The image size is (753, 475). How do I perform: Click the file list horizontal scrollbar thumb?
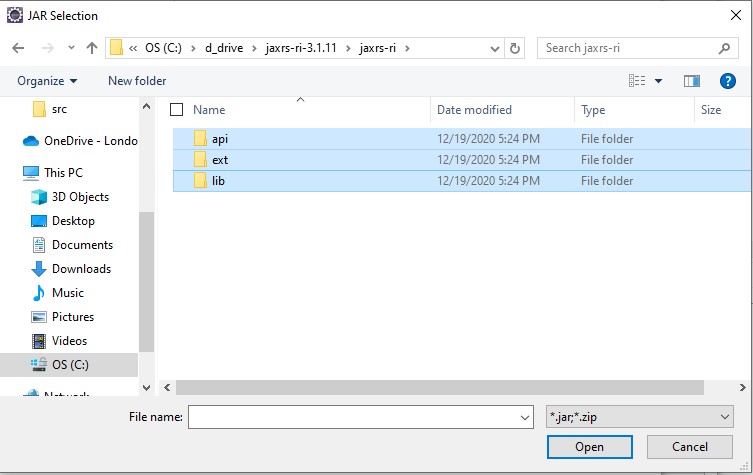point(440,387)
